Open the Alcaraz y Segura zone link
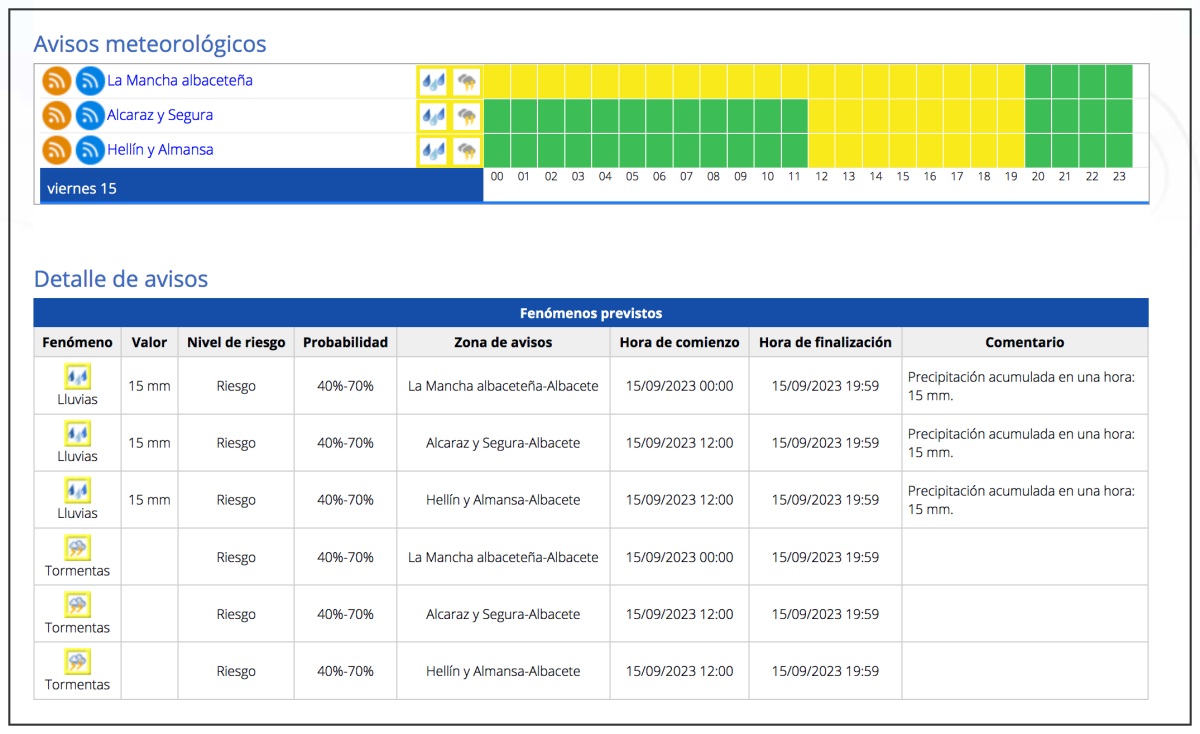 coord(160,115)
